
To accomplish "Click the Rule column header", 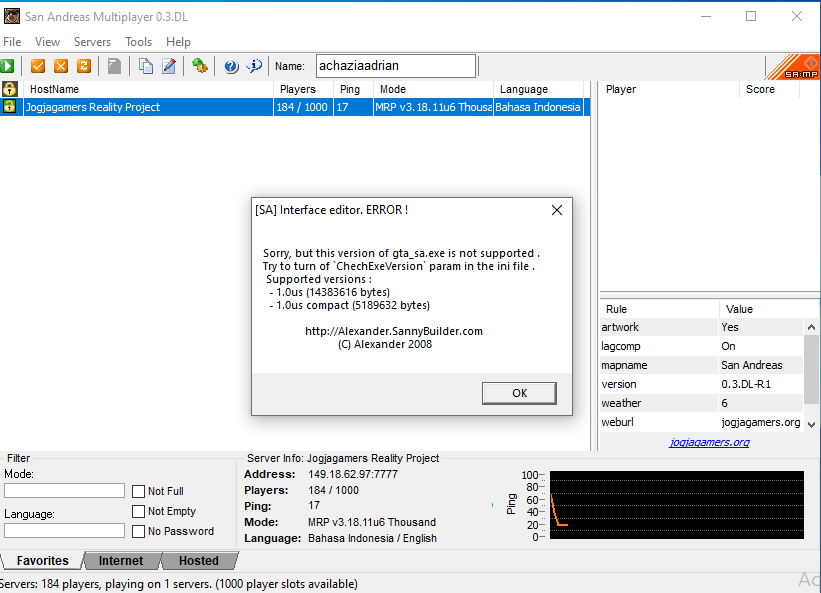I will point(659,309).
